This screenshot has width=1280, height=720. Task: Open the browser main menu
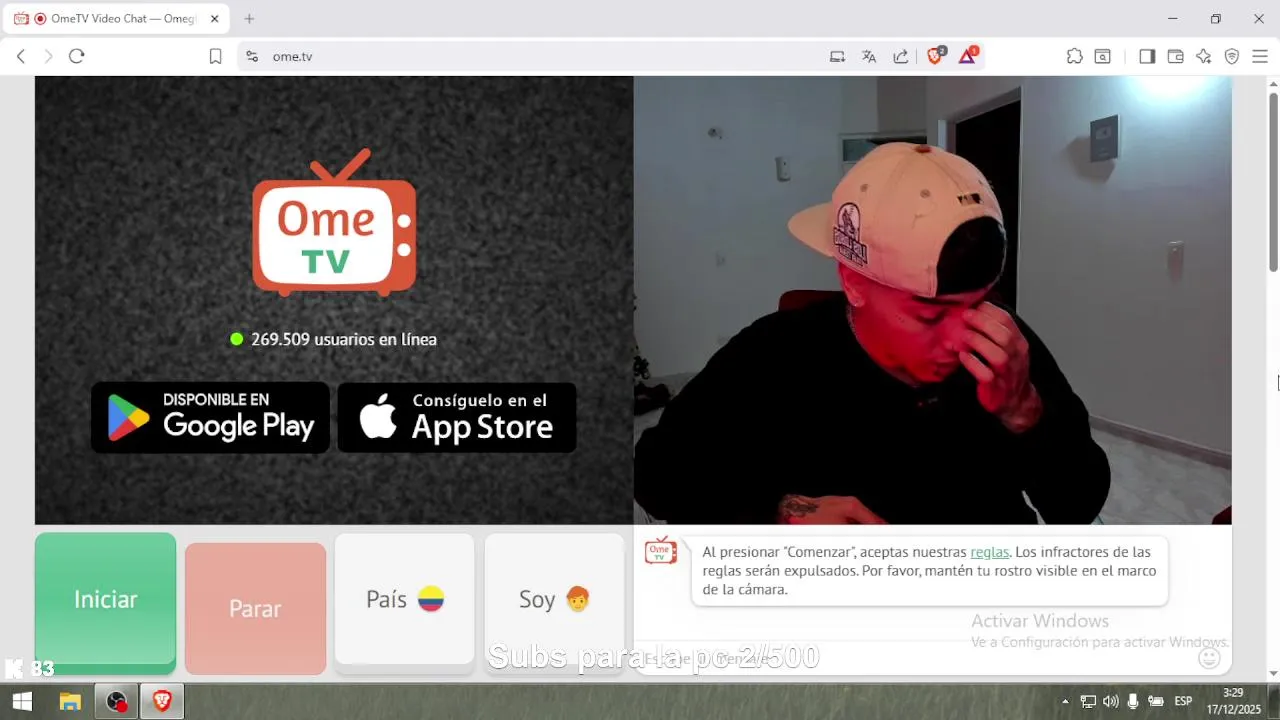click(1260, 56)
